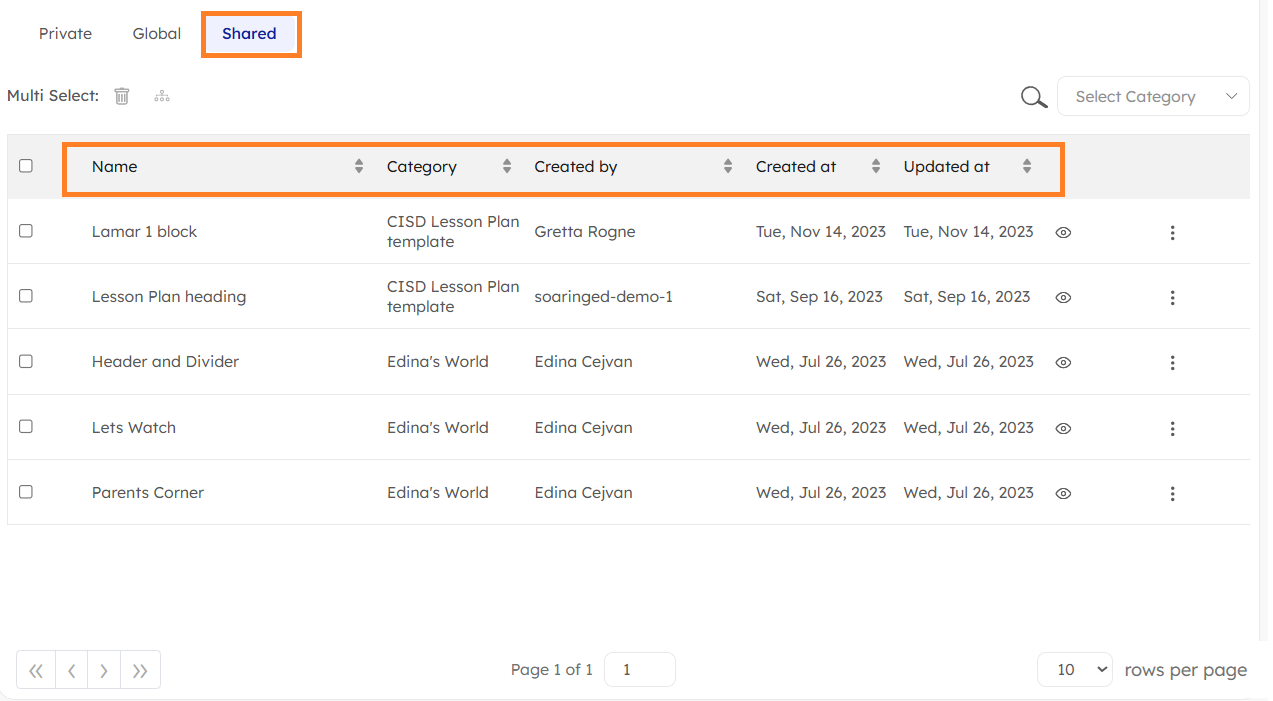The width and height of the screenshot is (1273, 701).
Task: Check the select-all header checkbox
Action: pos(26,166)
